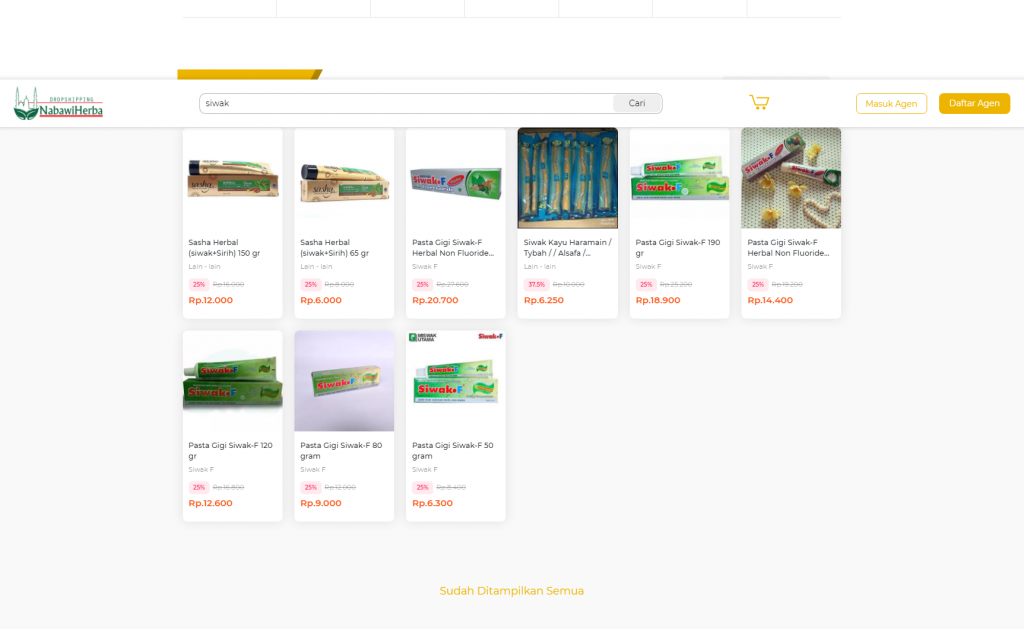Click the Sudah Ditampilkan Semua text

point(511,591)
